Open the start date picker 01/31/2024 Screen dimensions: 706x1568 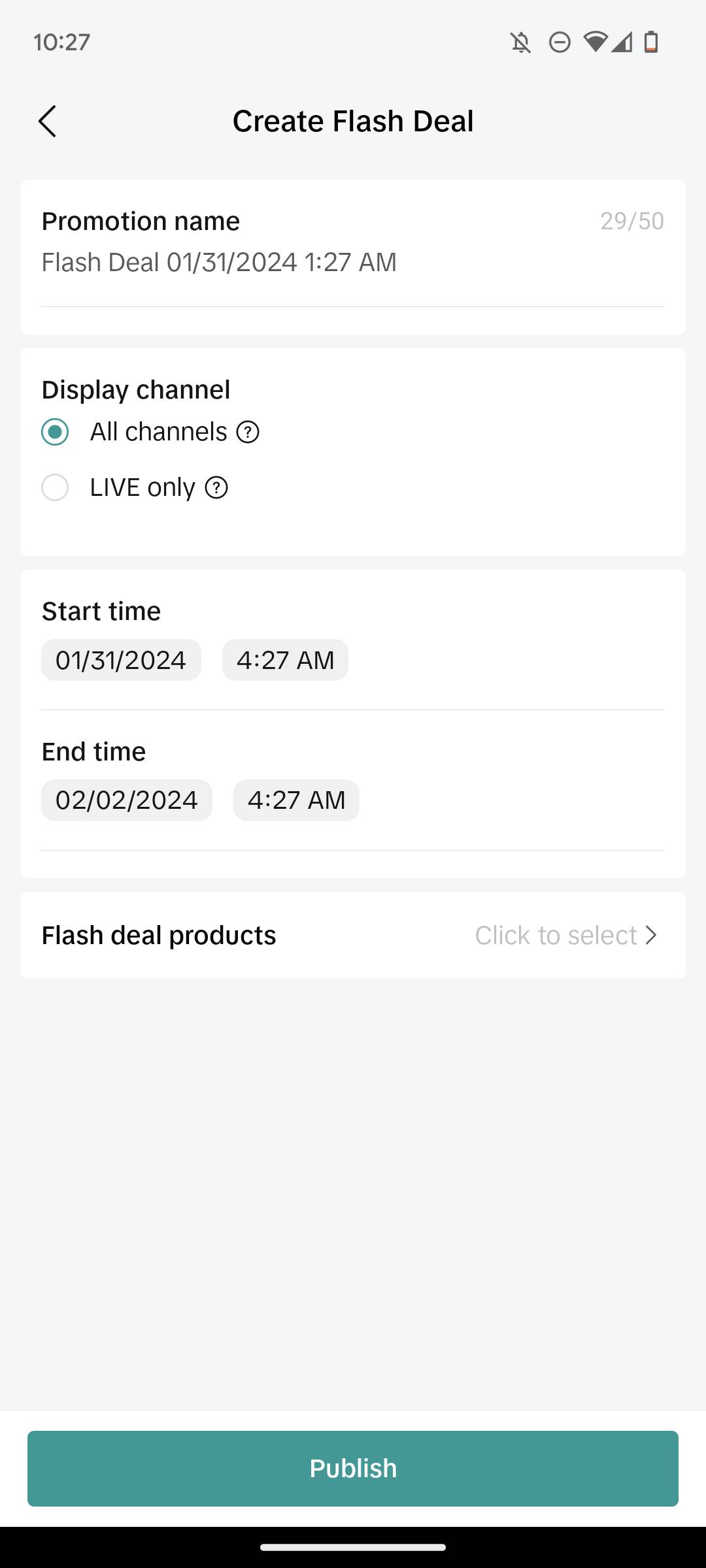[x=121, y=660]
